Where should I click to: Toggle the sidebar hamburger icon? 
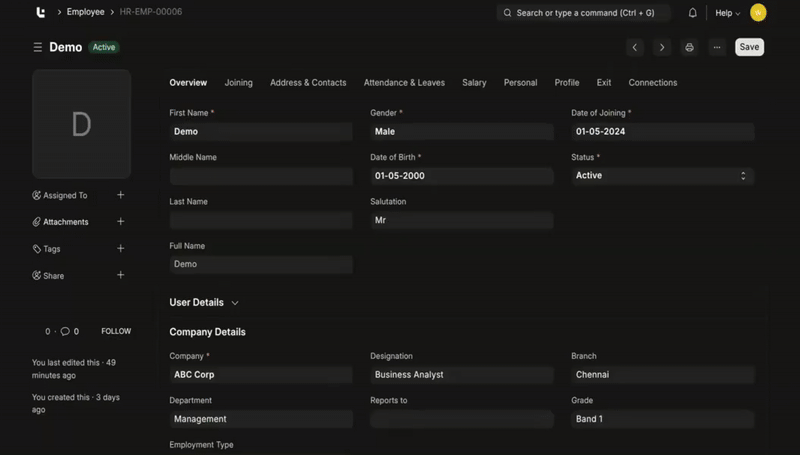[x=38, y=48]
